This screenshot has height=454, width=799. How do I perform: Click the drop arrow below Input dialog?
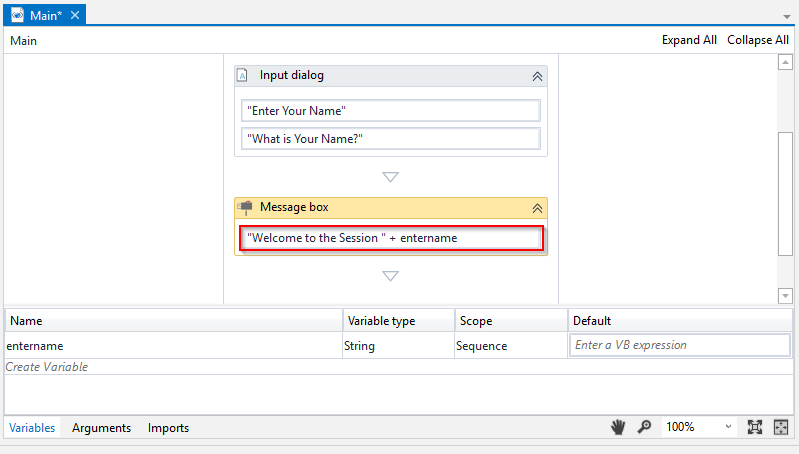coord(390,177)
